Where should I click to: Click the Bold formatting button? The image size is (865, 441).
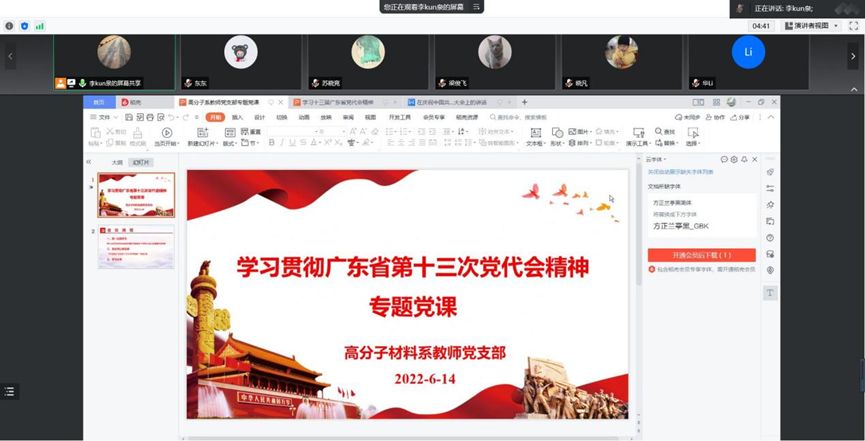[x=271, y=143]
